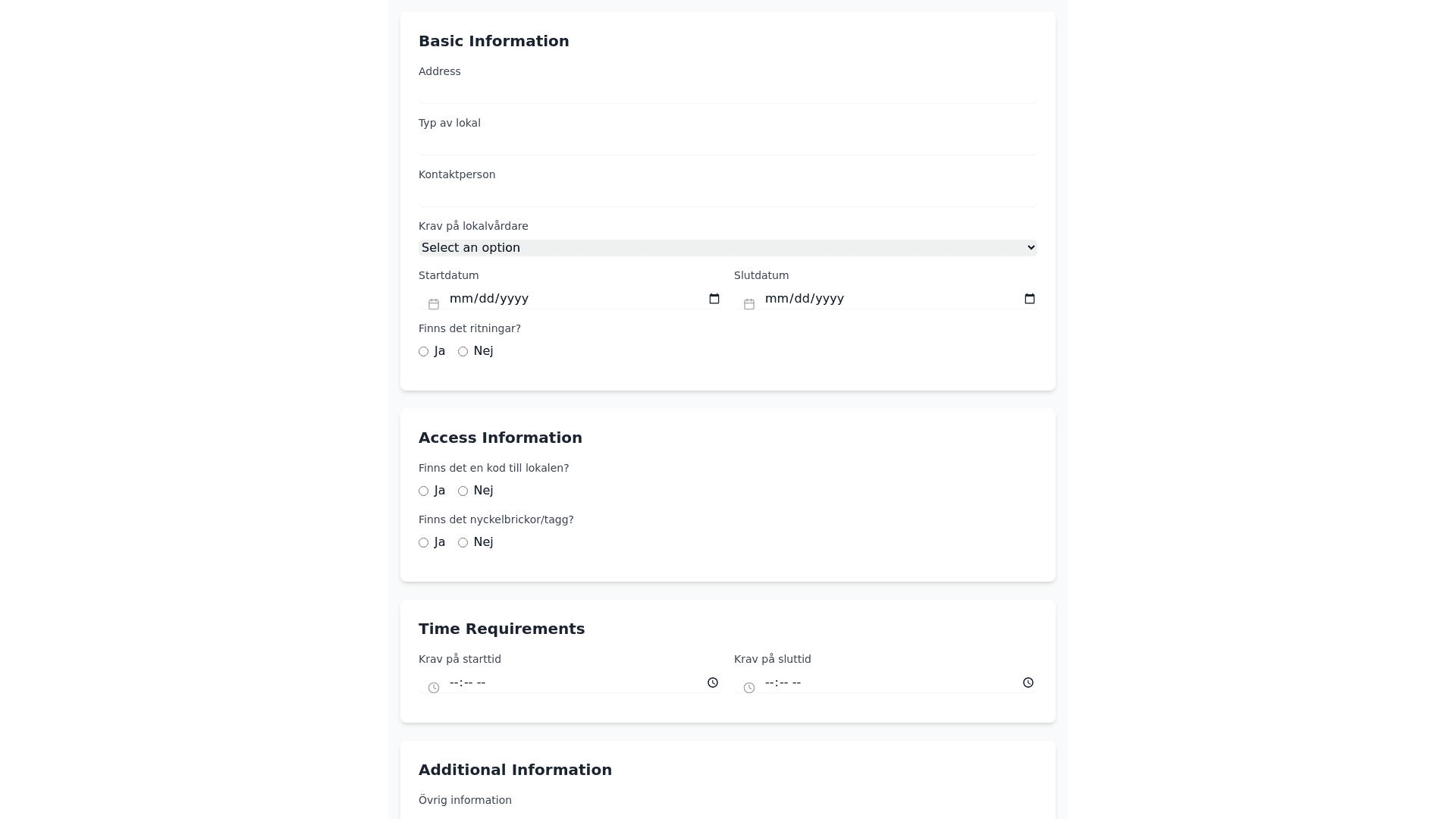This screenshot has height=819, width=1456.
Task: Click the clock icon in Krav på sluttid
Action: coord(1028,682)
